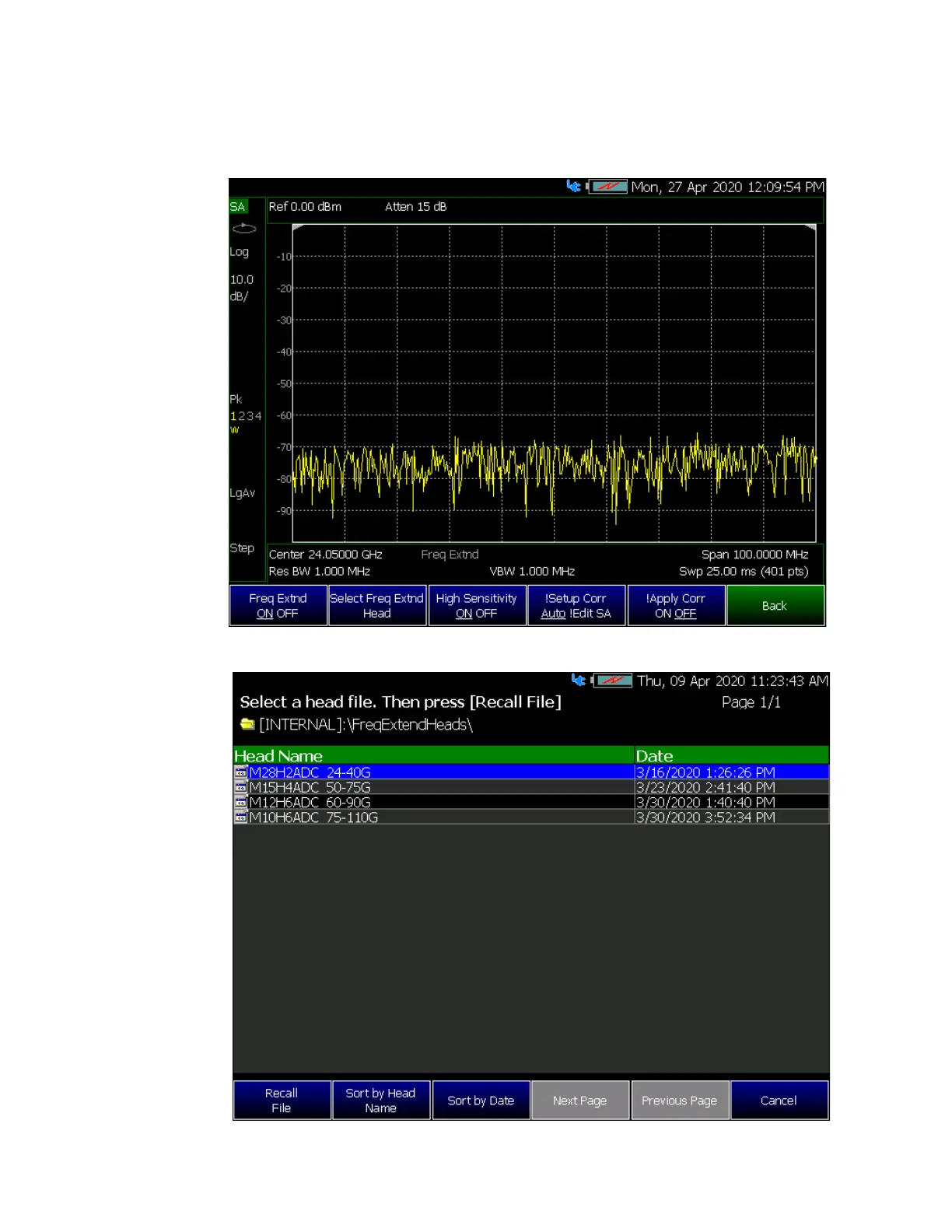Image resolution: width=952 pixels, height=1232 pixels.
Task: Select head file M15H4ADC_50-75G
Action: (531, 787)
